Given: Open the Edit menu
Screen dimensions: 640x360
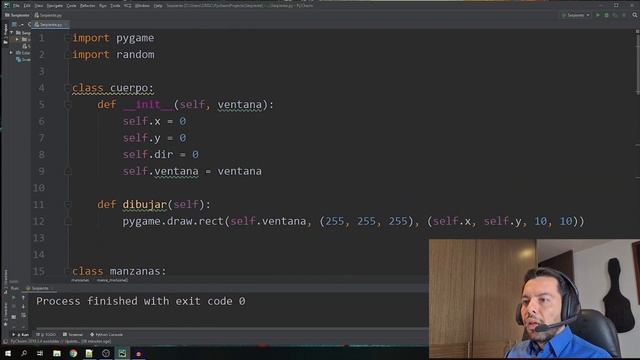Looking at the screenshot, I should click(x=27, y=6).
